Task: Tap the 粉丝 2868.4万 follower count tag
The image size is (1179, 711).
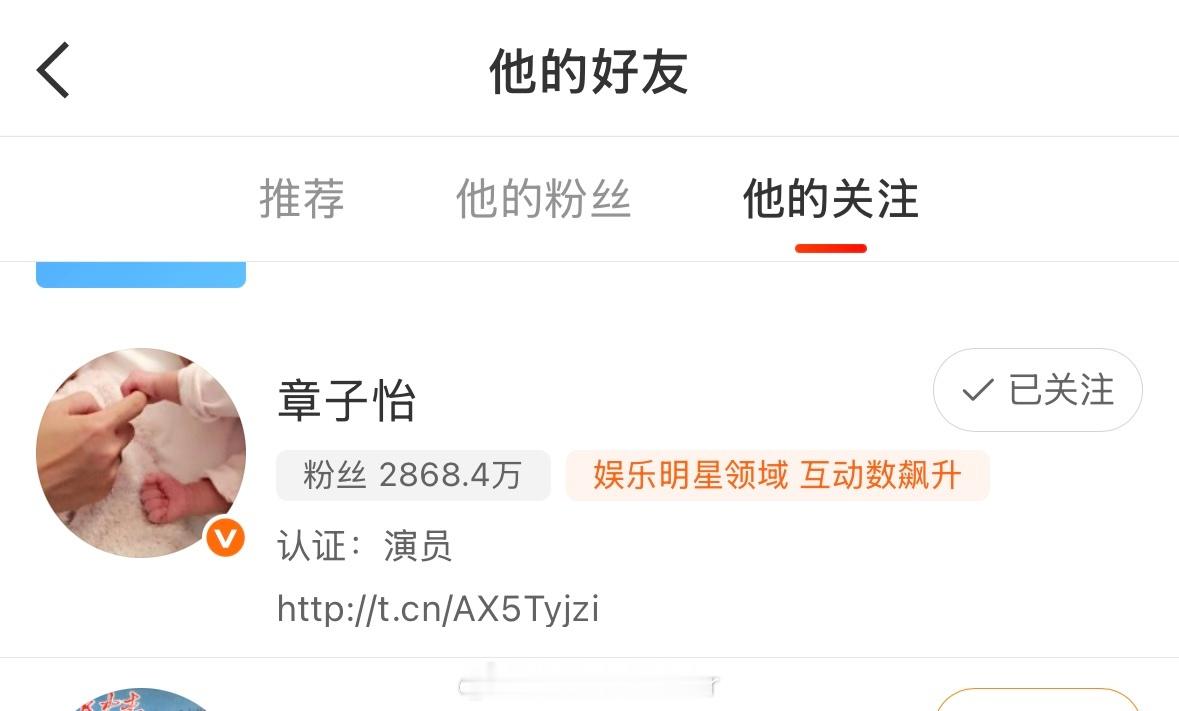Action: [x=413, y=475]
